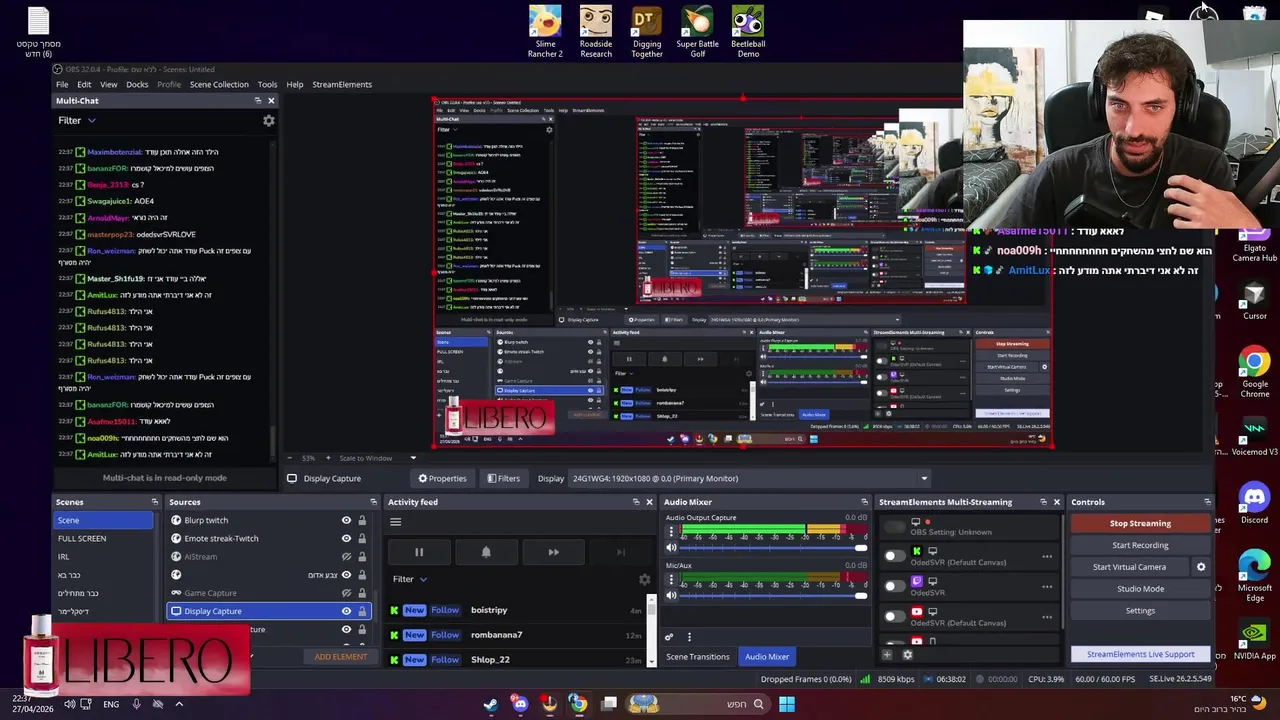Open Virtual Camera settings gear
The height and width of the screenshot is (720, 1280).
1201,567
